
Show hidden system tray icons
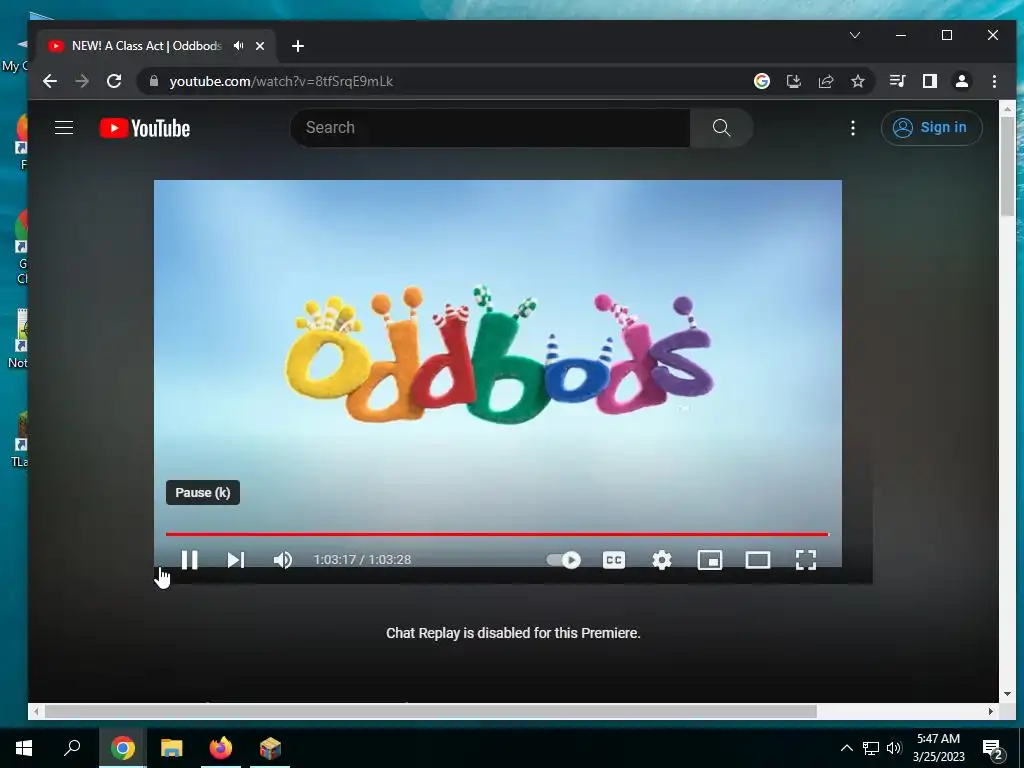click(846, 748)
